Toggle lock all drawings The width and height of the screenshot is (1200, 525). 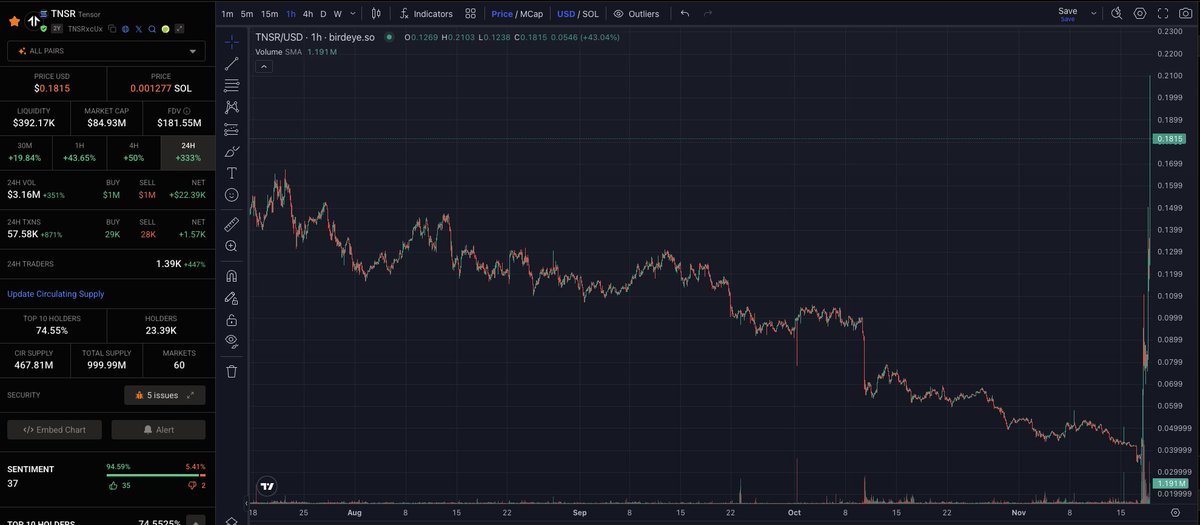[232, 320]
